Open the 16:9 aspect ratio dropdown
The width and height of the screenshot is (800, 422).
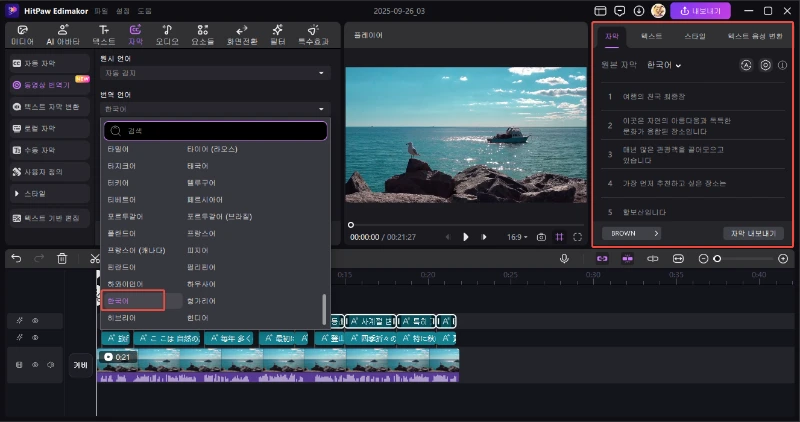coord(517,237)
